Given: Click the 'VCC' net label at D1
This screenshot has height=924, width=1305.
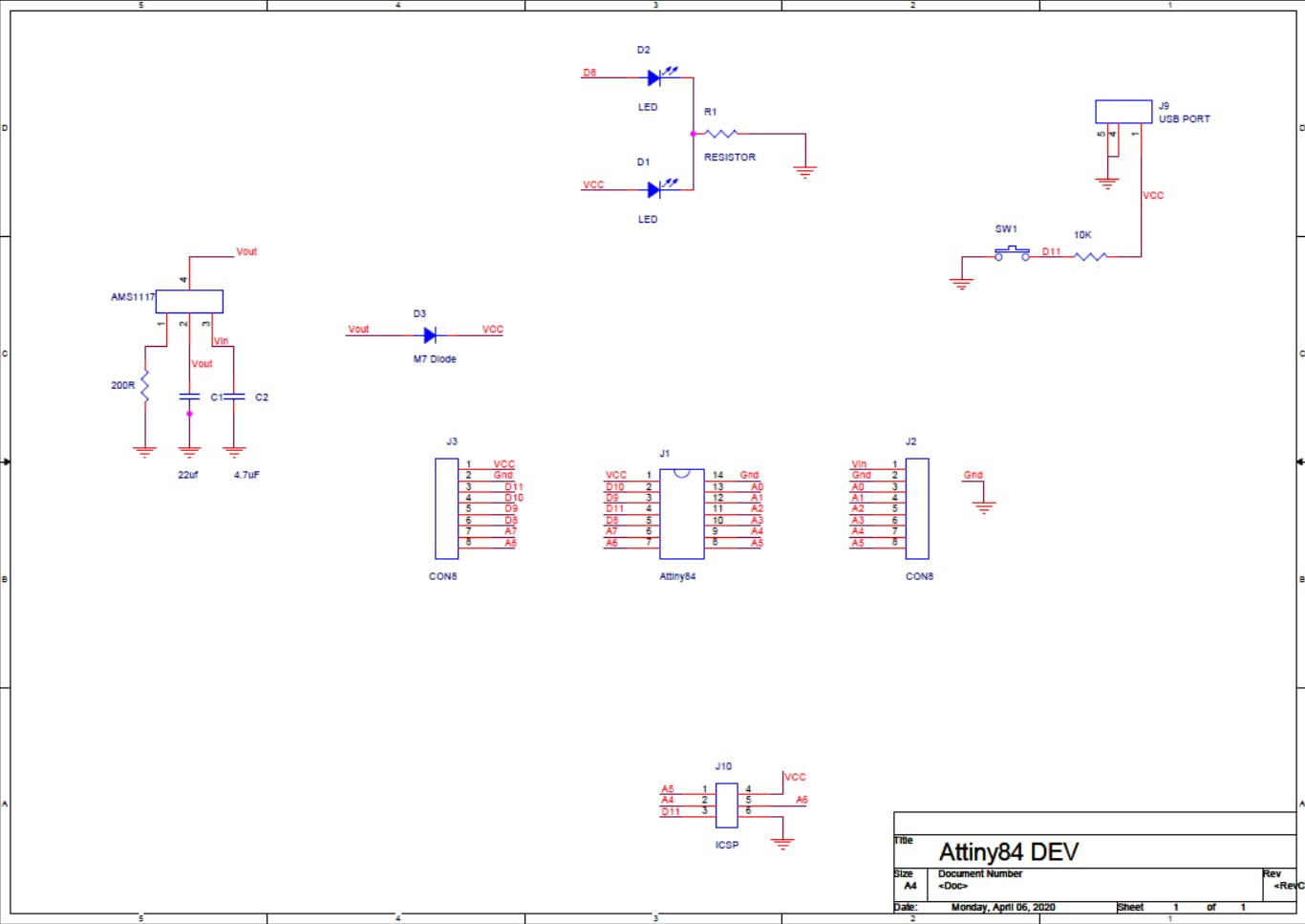Looking at the screenshot, I should (593, 185).
